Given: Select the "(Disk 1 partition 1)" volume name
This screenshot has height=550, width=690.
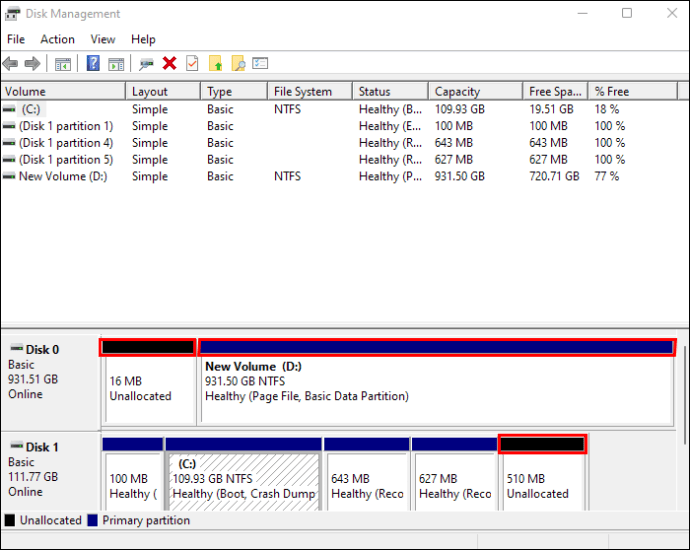Looking at the screenshot, I should pyautogui.click(x=66, y=126).
